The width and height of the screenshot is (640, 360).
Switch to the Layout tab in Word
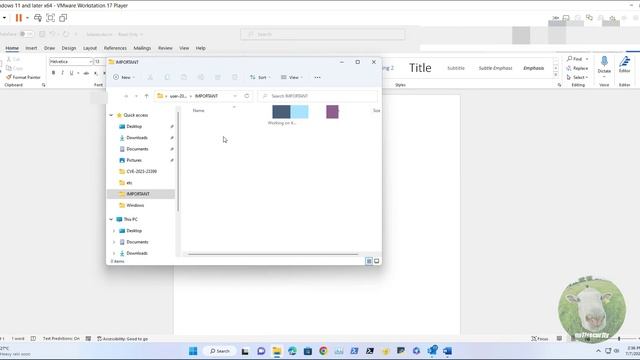(x=90, y=48)
